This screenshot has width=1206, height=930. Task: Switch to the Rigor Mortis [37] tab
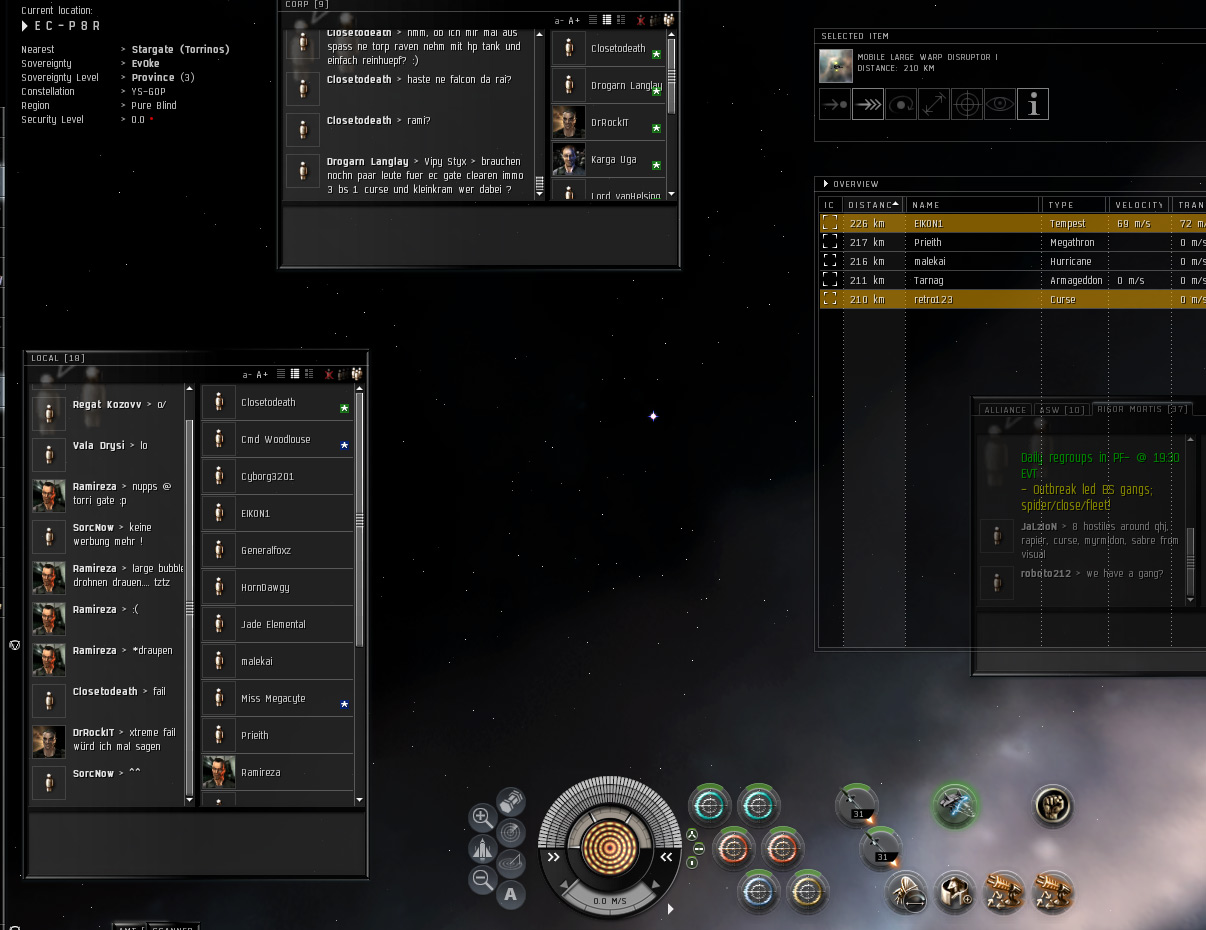(1141, 409)
